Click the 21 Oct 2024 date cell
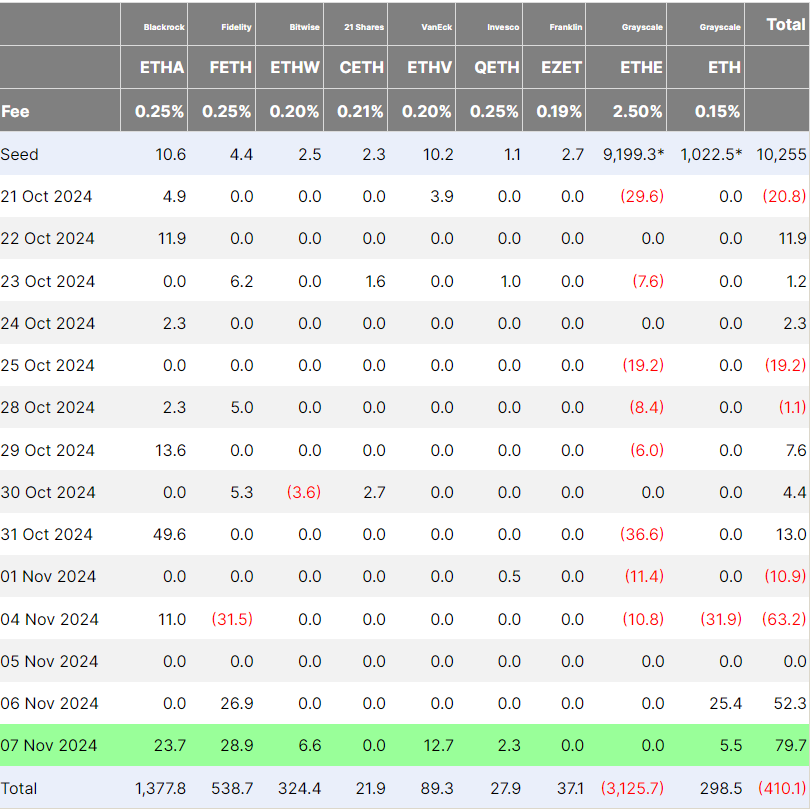This screenshot has width=812, height=809. point(47,196)
